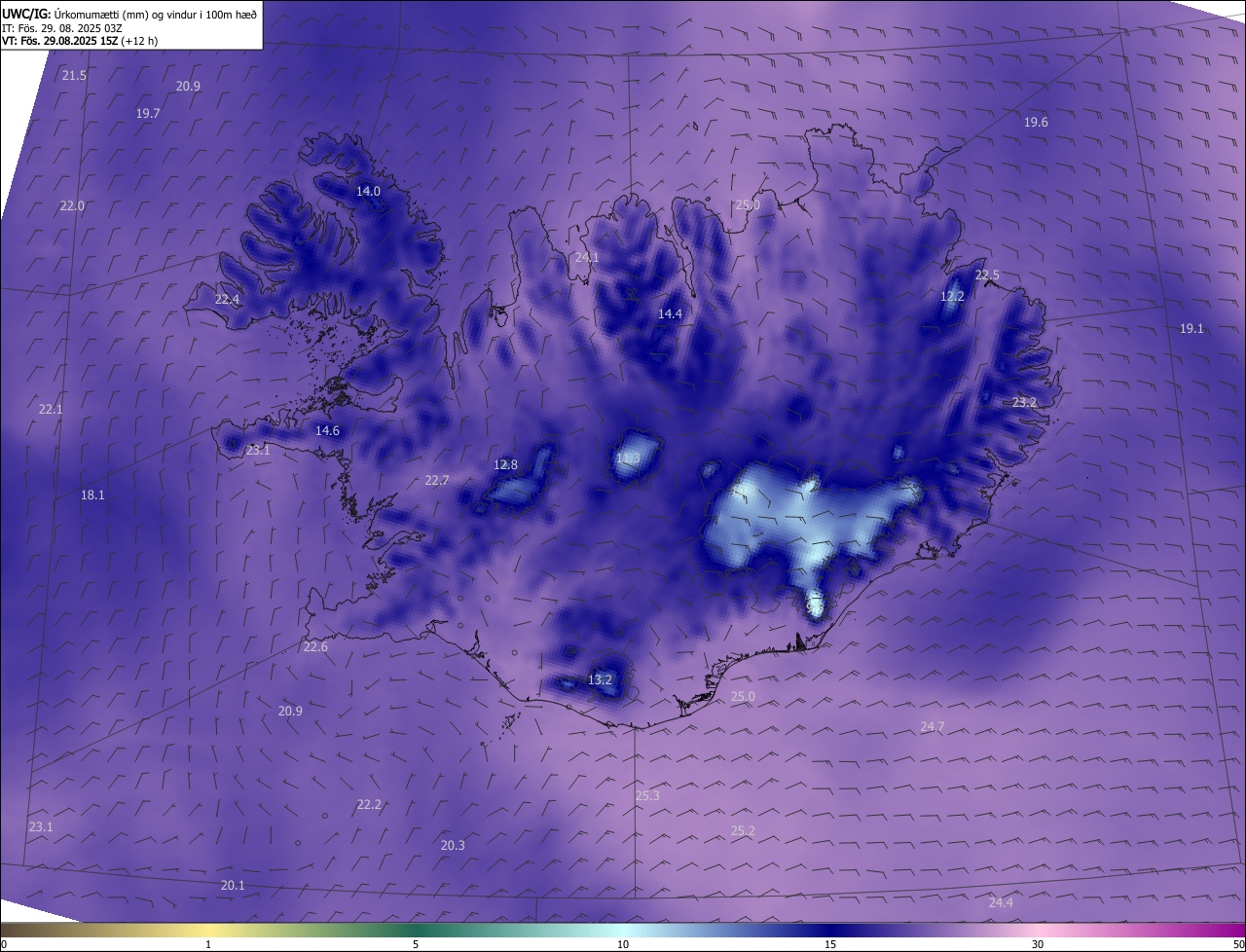The image size is (1246, 952).
Task: Click the 22.2 value on the map
Action: (369, 805)
